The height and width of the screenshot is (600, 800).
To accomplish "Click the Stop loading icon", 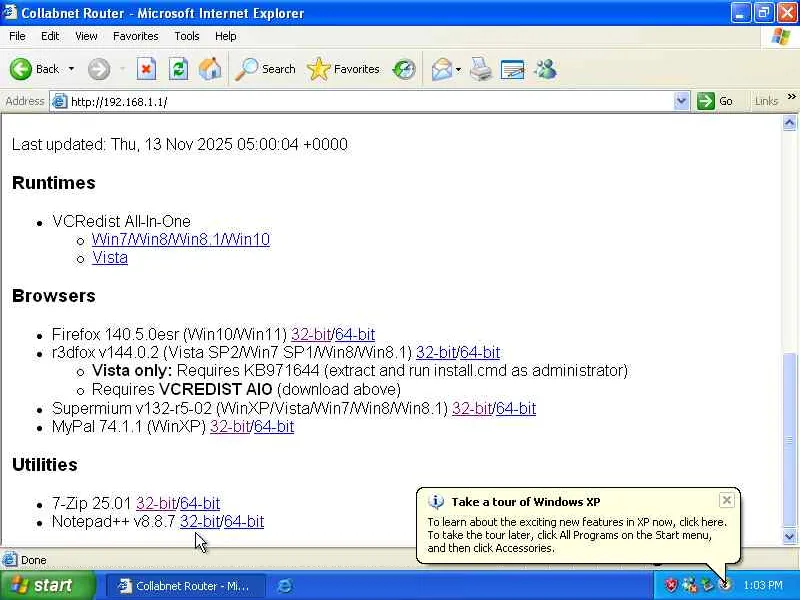I will (x=146, y=69).
